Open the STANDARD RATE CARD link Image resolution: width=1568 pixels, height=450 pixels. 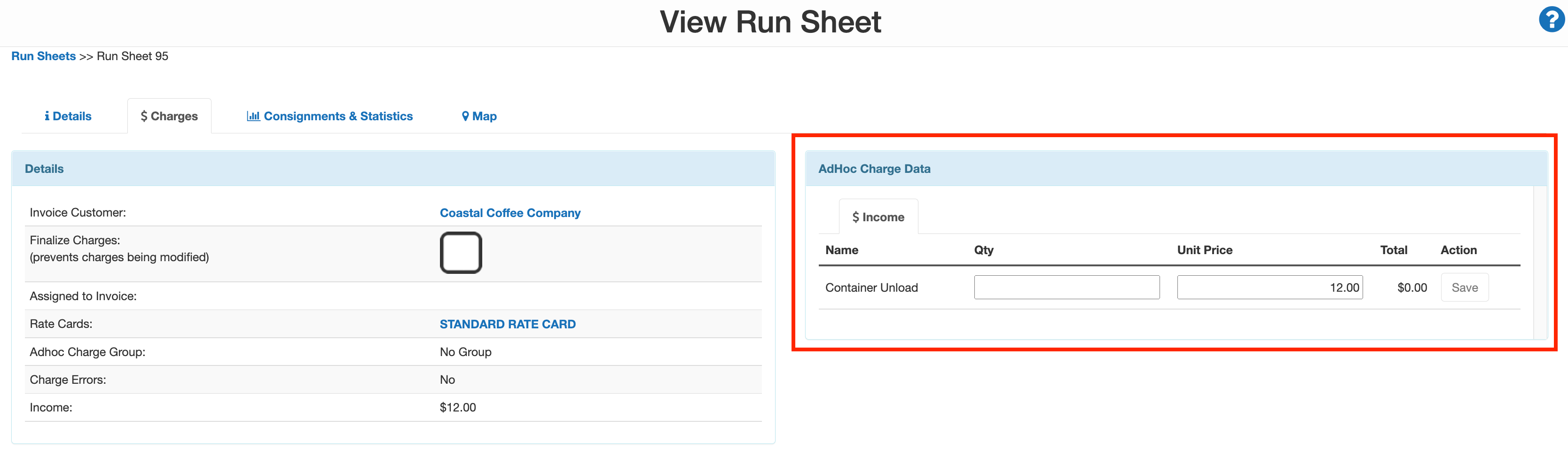coord(507,324)
